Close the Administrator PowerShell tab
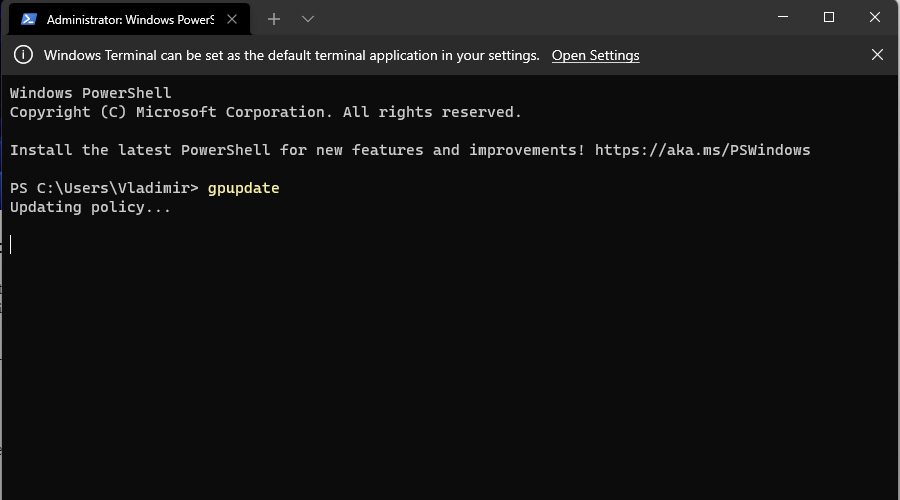The image size is (900, 500). point(232,20)
